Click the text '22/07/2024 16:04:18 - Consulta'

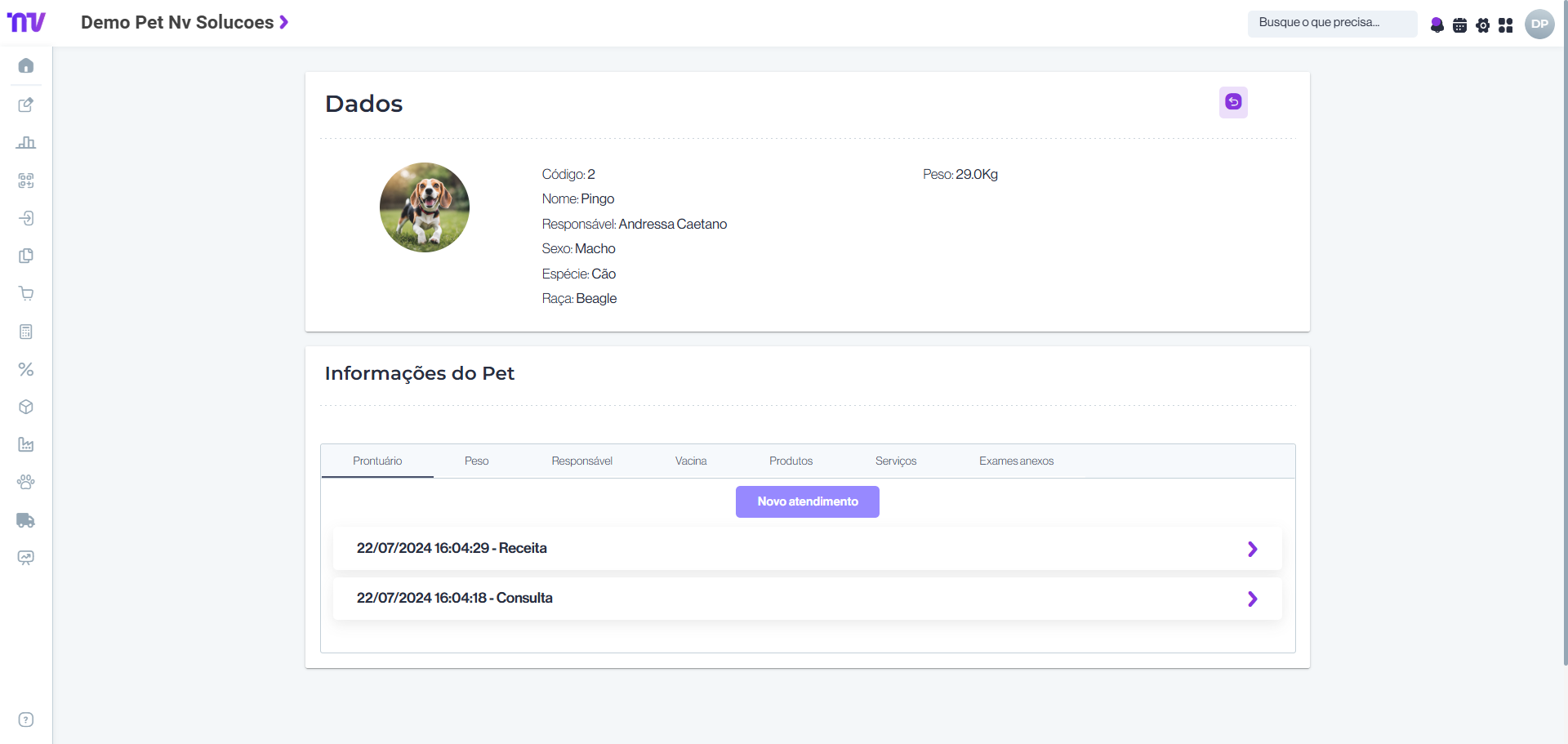(x=455, y=598)
